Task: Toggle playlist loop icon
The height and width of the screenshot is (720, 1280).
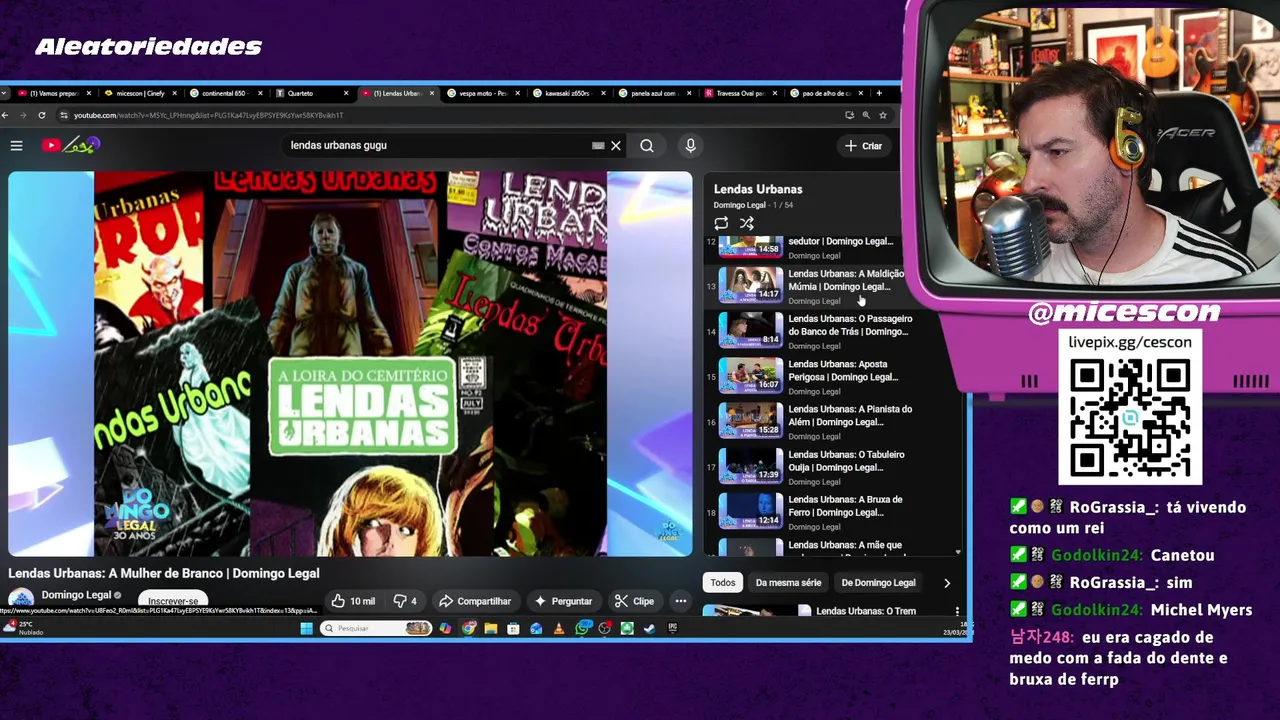Action: [721, 223]
